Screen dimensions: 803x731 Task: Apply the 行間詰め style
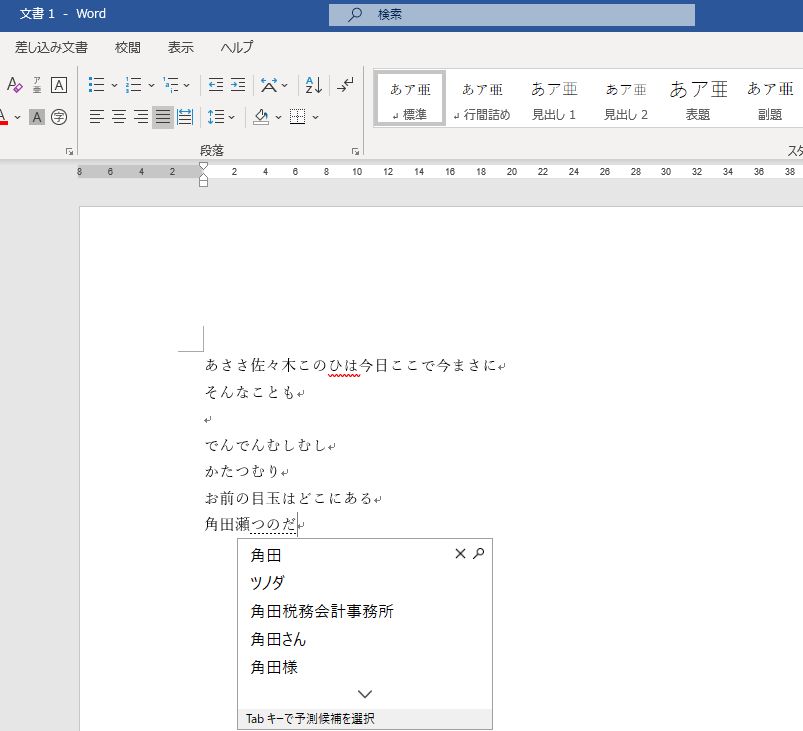482,98
